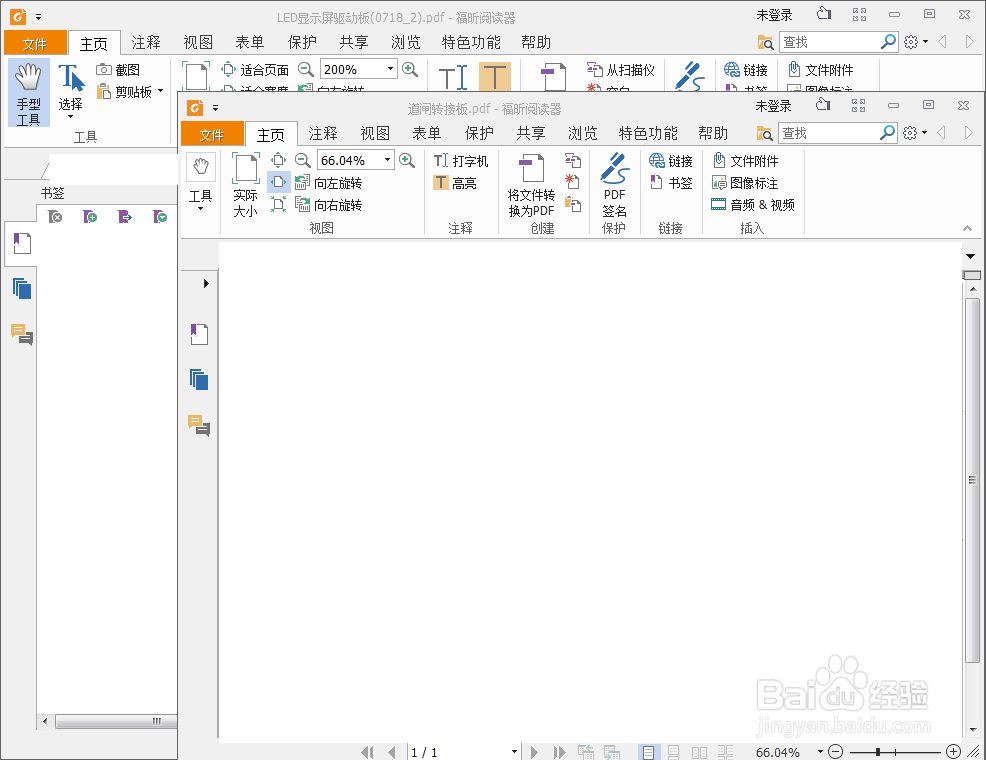Select the 打字机 typewriter tool
986x760 pixels.
tap(461, 161)
